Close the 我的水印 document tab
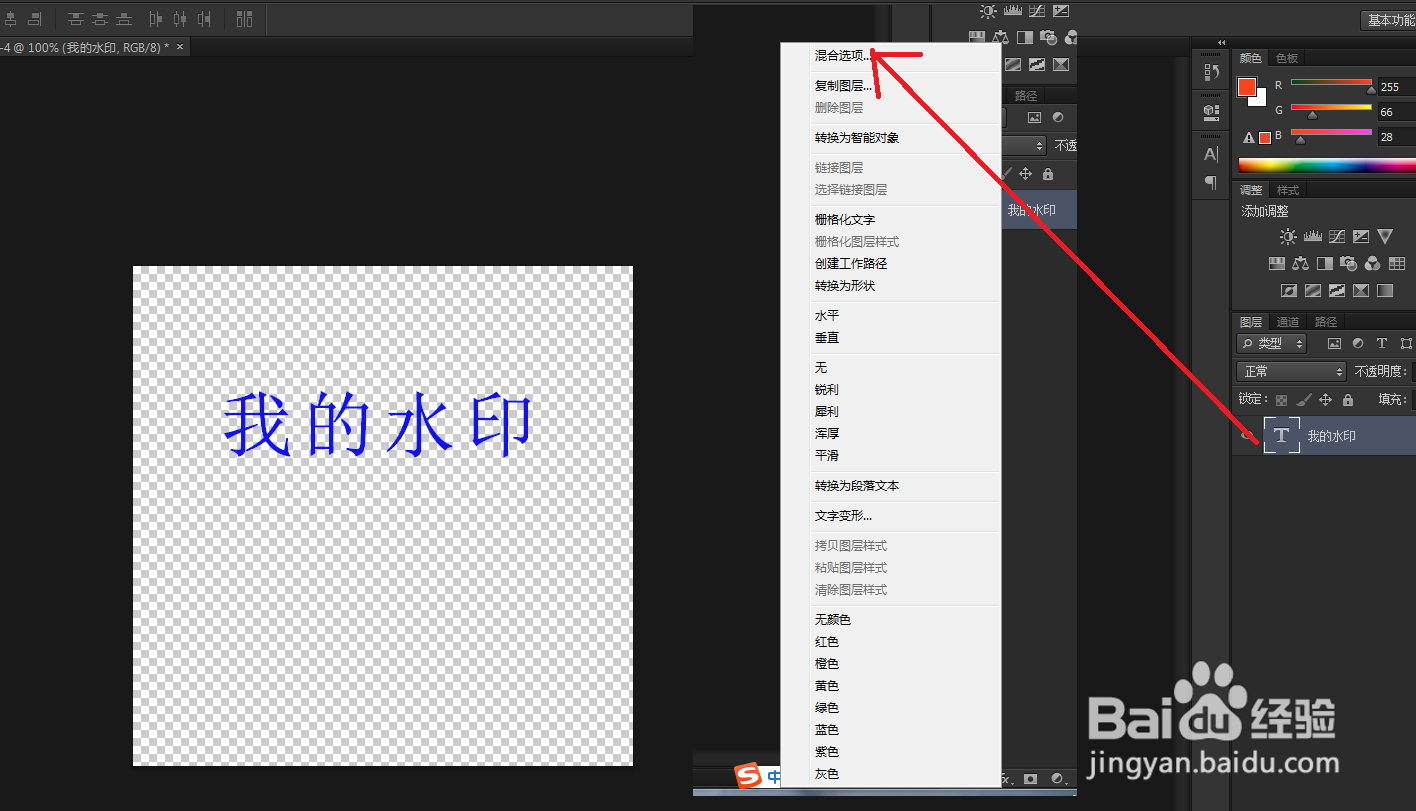The height and width of the screenshot is (811, 1416). point(180,47)
